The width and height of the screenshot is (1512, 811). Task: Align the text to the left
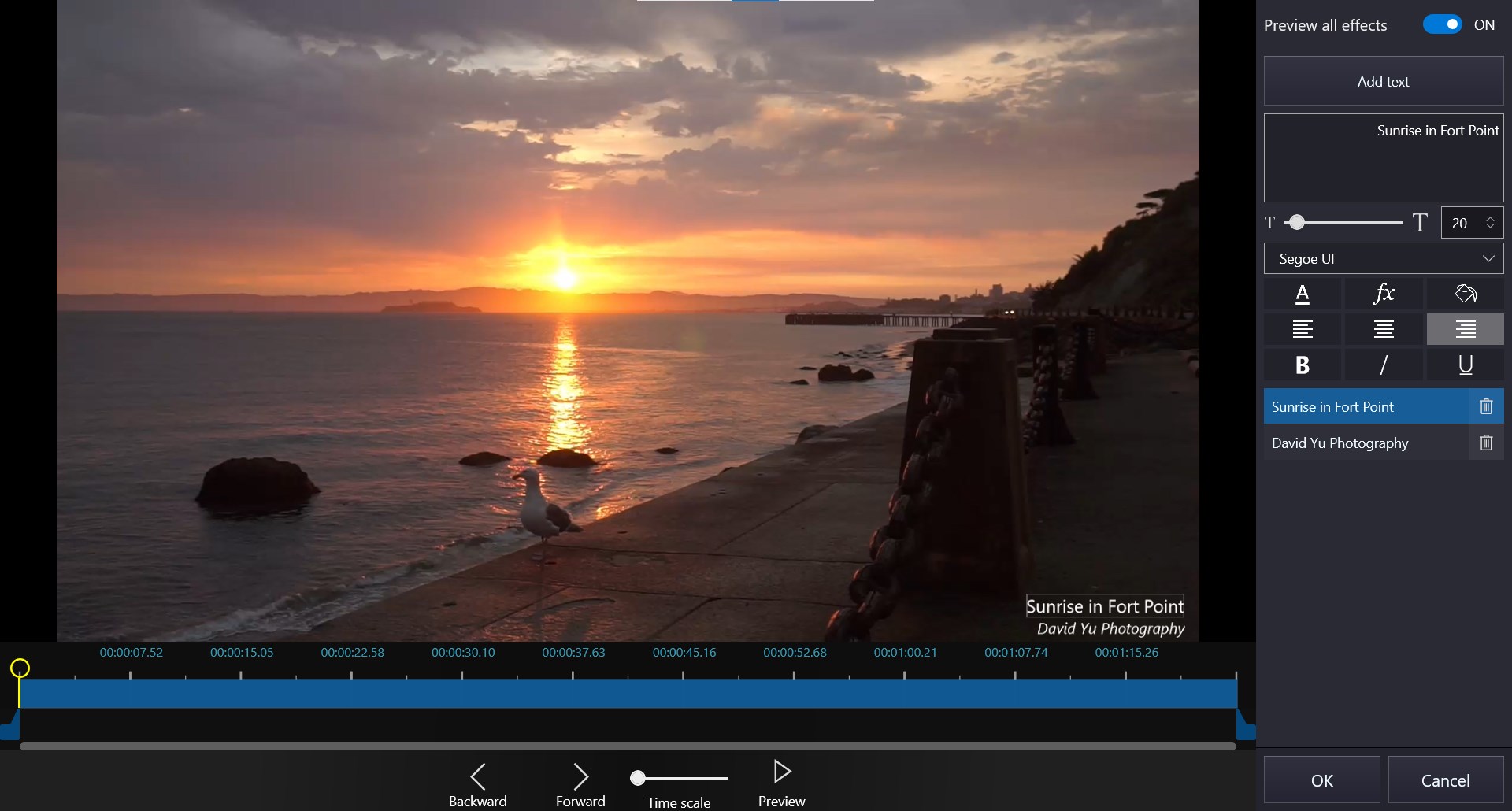[x=1303, y=329]
